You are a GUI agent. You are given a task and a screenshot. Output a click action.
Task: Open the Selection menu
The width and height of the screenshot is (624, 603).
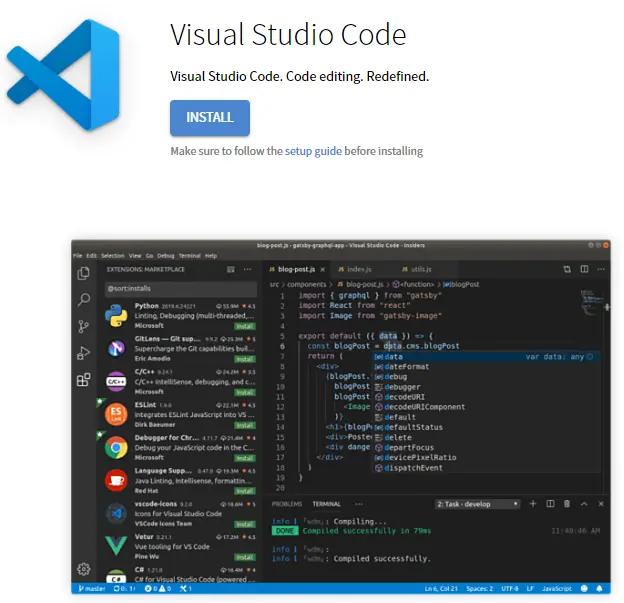(113, 256)
